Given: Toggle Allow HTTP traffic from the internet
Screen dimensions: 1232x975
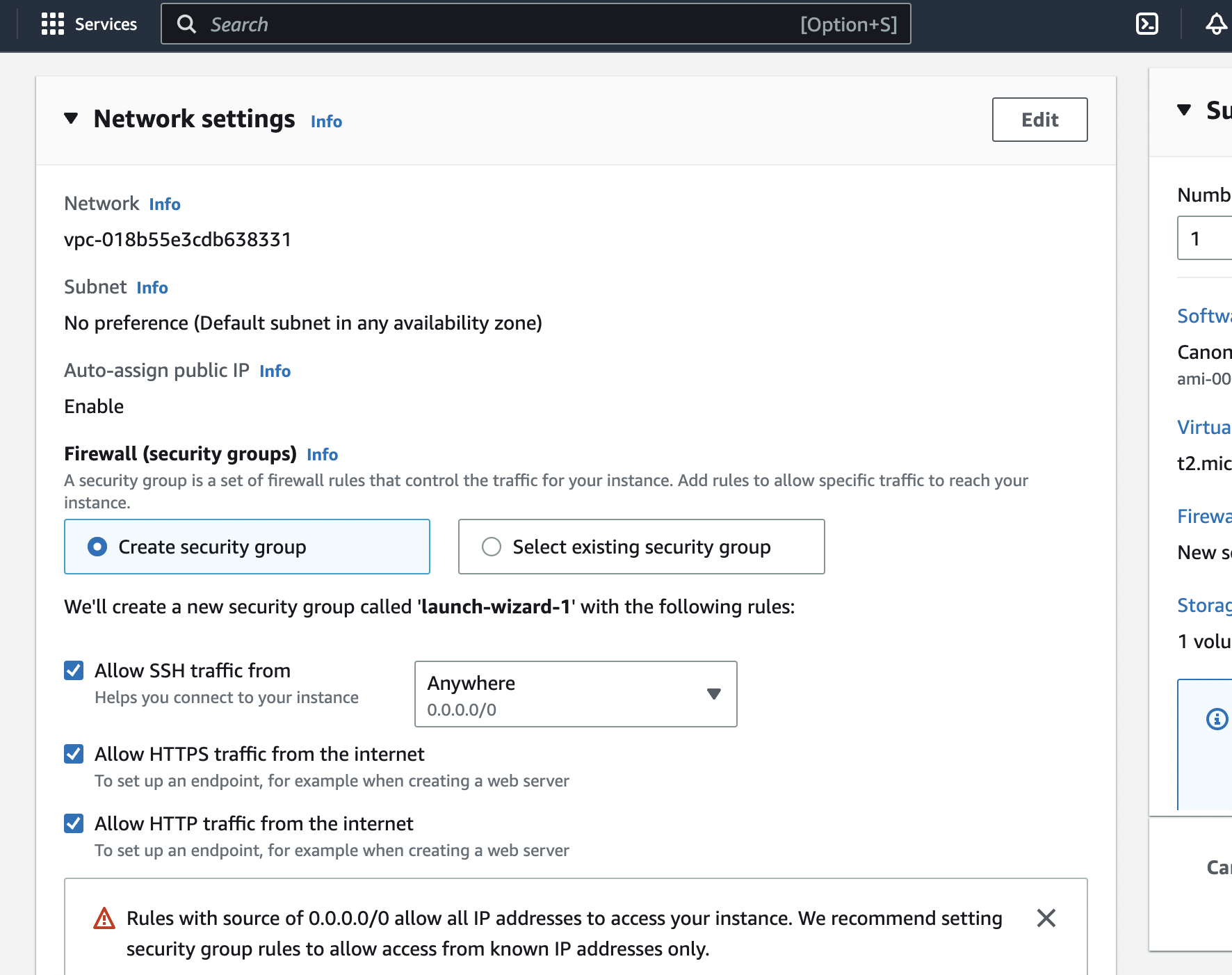Looking at the screenshot, I should 74,823.
